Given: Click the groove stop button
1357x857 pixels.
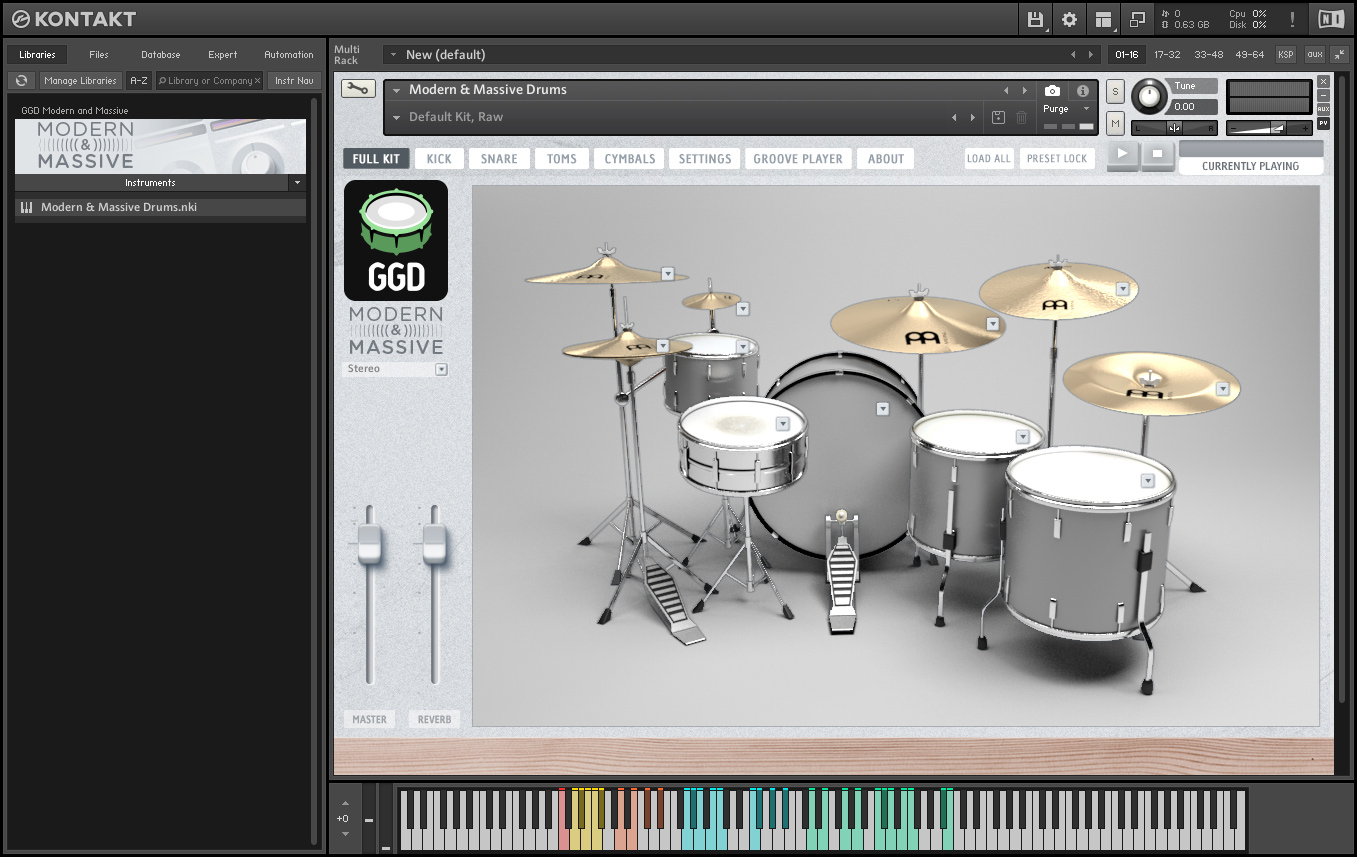Looking at the screenshot, I should 1157,154.
